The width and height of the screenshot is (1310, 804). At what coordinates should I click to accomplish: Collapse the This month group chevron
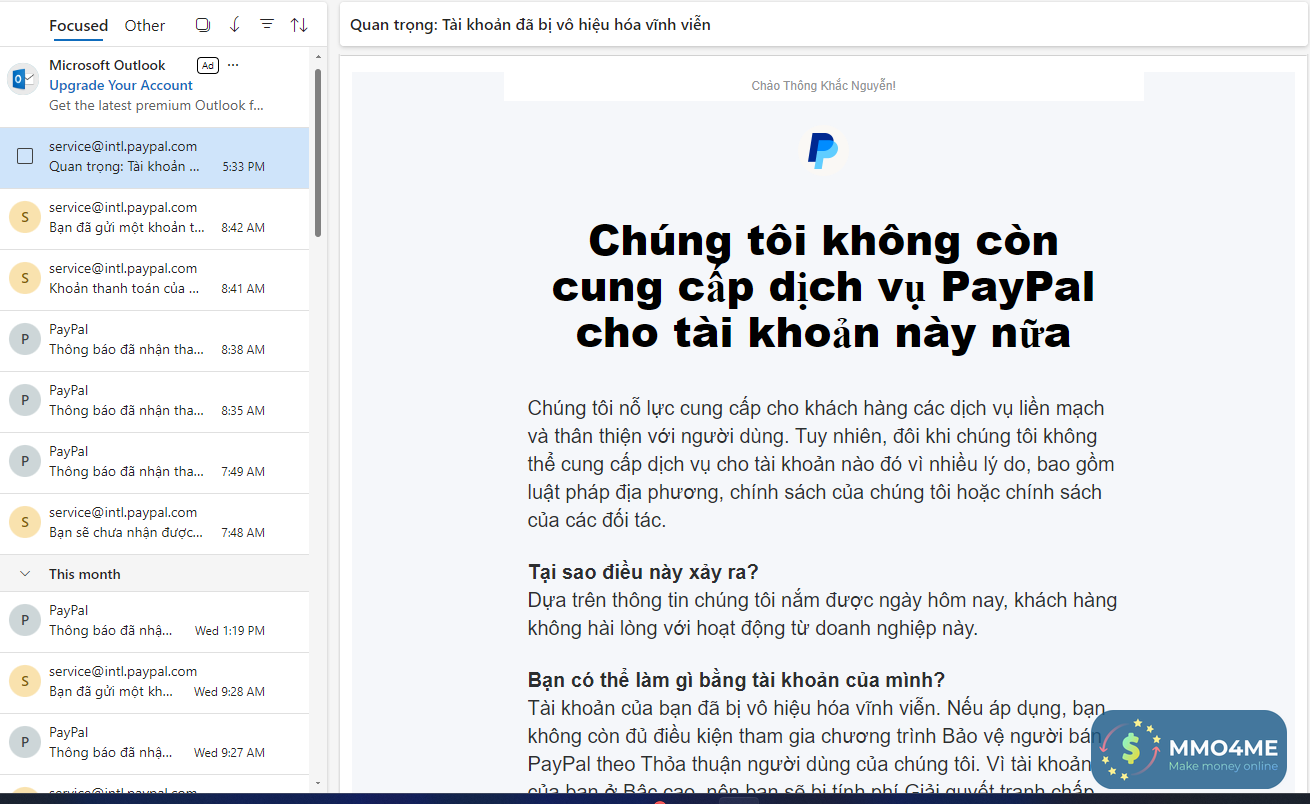click(x=25, y=574)
